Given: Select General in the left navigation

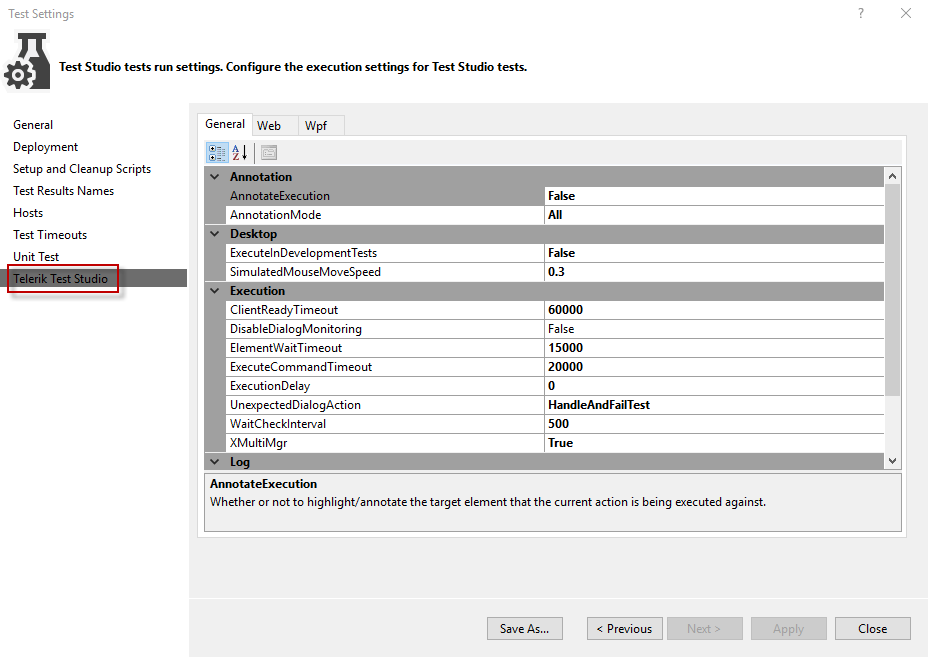Looking at the screenshot, I should [33, 125].
